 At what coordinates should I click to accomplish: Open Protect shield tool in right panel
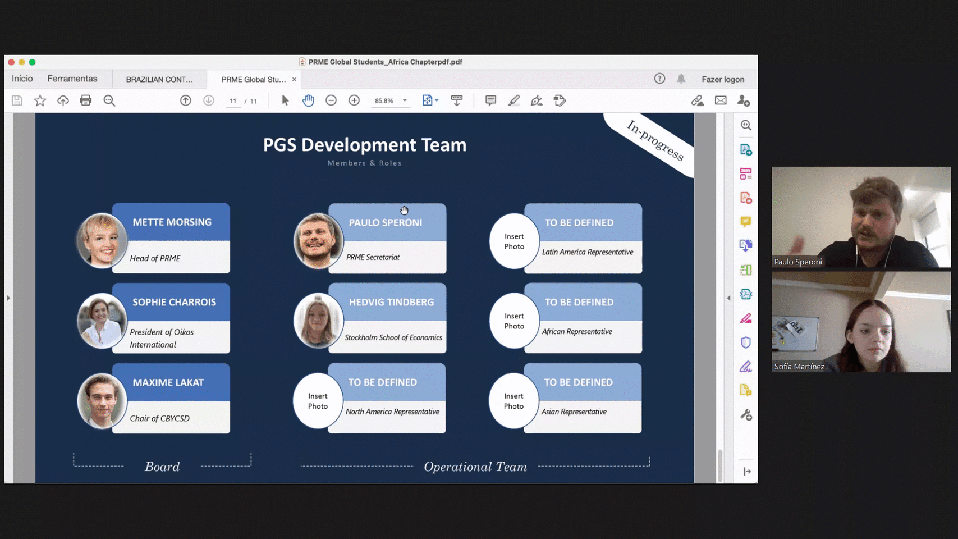click(746, 342)
